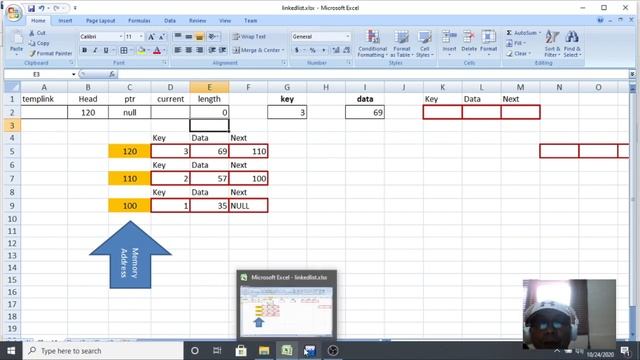Screen dimensions: 640x360
Task: Increase font size with Grow Font icon
Action: coord(151,37)
